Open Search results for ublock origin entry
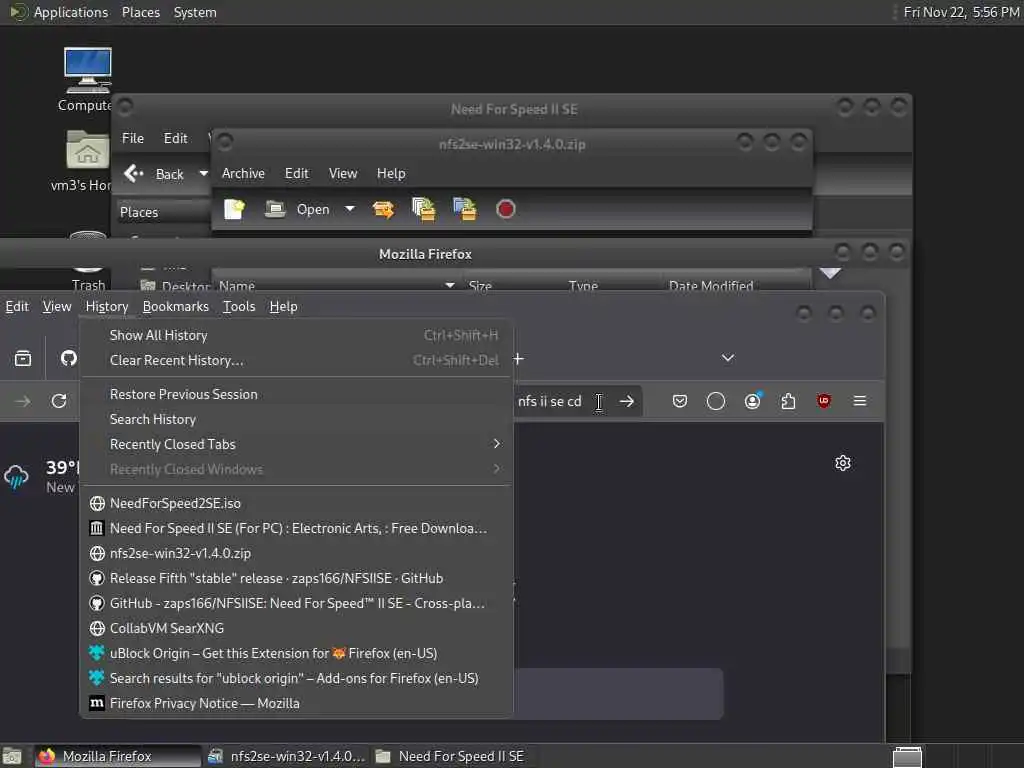This screenshot has width=1024, height=768. (x=296, y=678)
